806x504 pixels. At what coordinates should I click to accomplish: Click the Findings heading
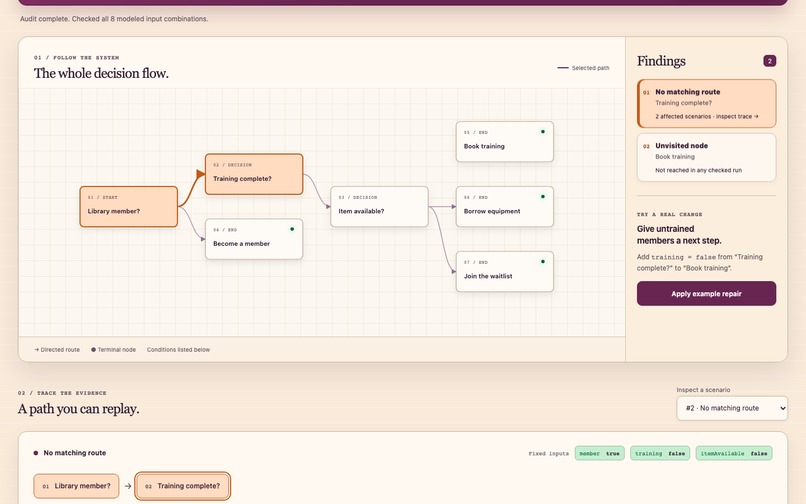coord(661,61)
